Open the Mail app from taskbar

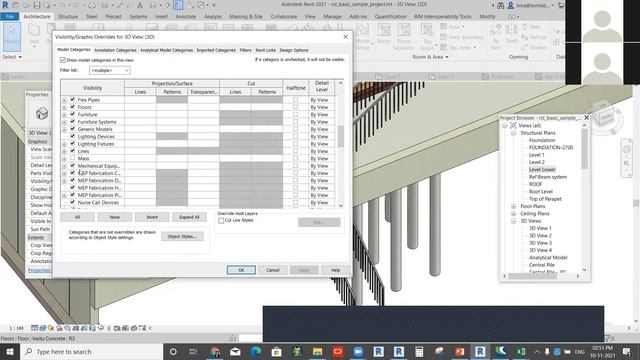236,351
